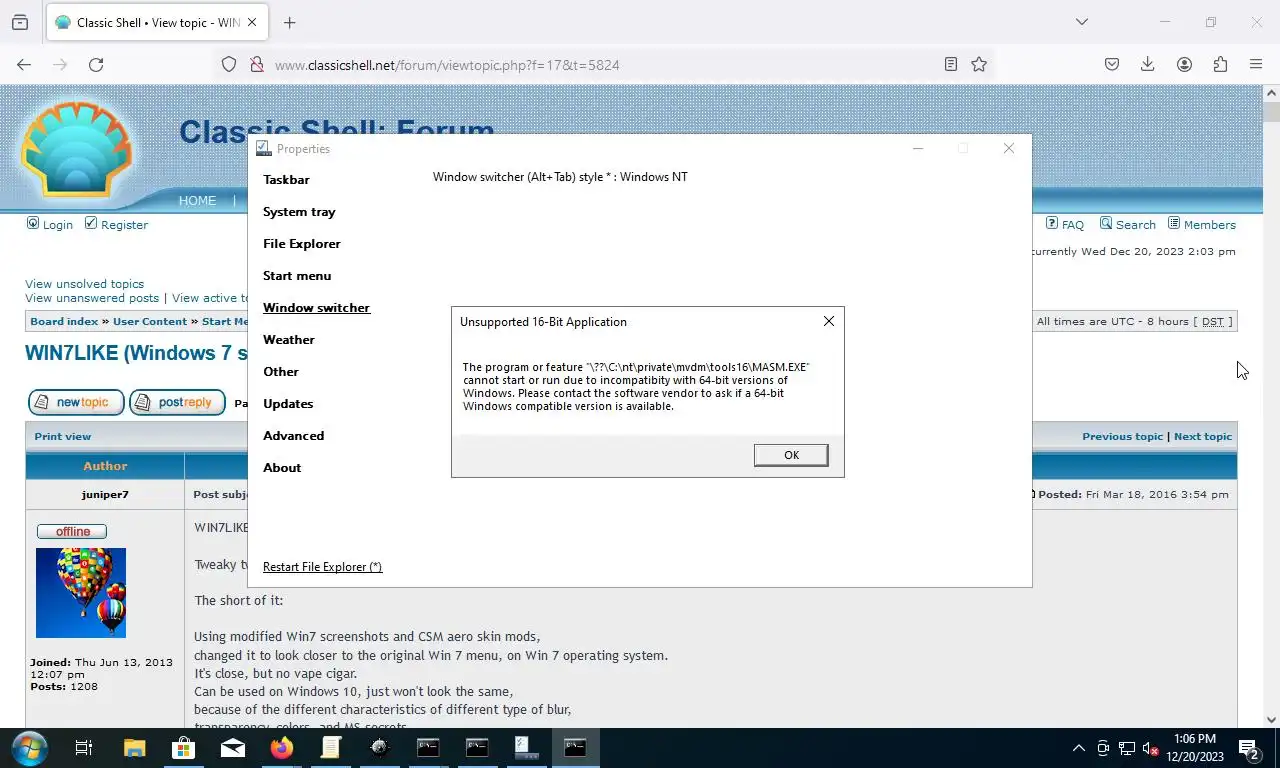
Task: Open forum Members list link
Action: coord(1209,225)
